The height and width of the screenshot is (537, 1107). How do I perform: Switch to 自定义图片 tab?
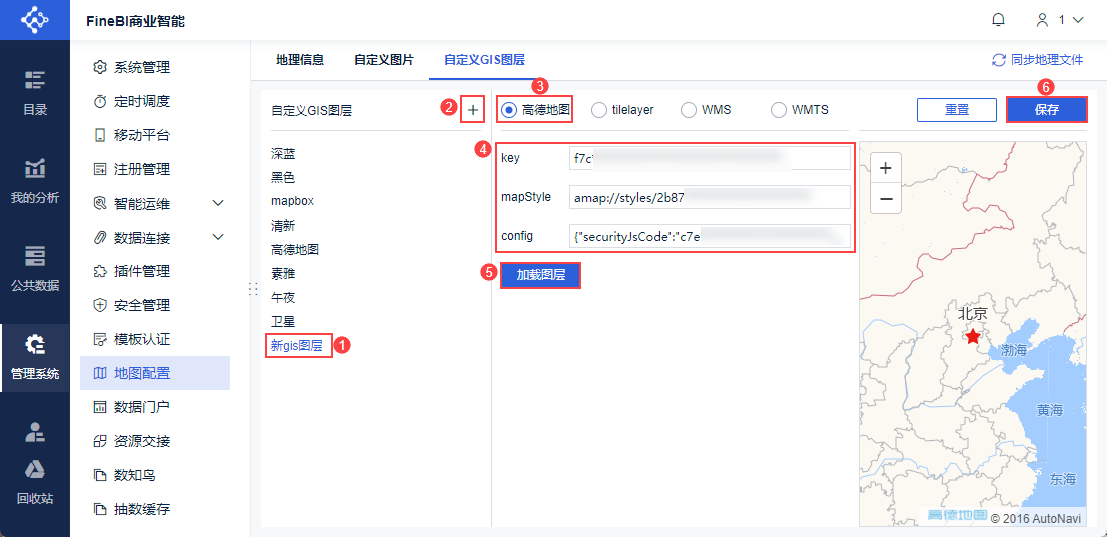[x=384, y=60]
